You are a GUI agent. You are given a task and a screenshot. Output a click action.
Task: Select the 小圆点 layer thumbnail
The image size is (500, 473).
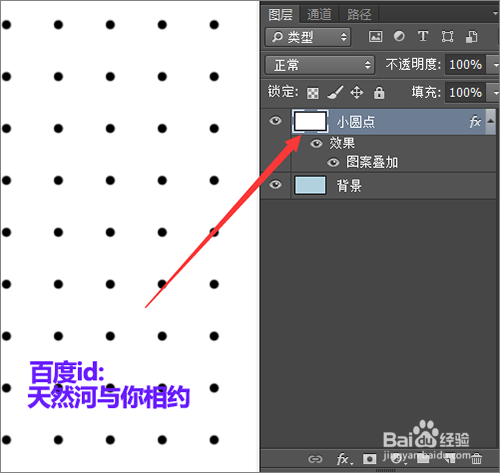coord(310,121)
